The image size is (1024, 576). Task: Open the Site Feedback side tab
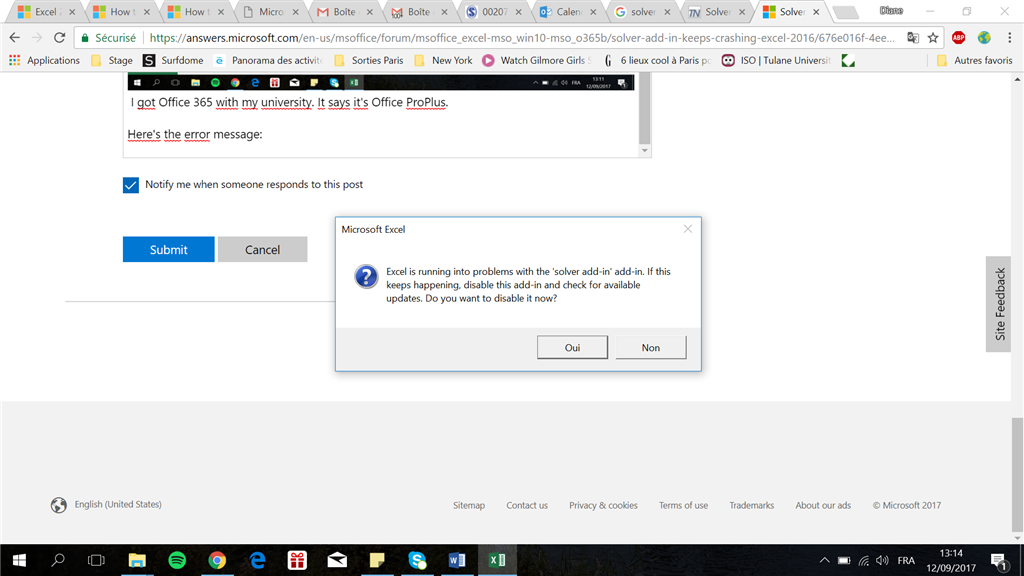999,304
